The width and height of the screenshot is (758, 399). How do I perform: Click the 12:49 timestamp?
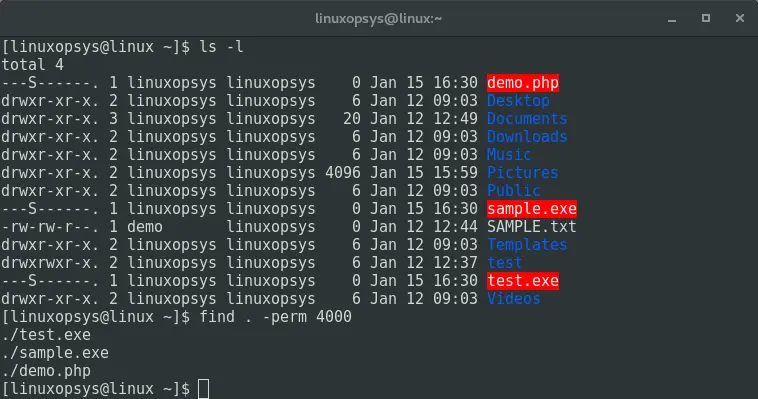(455, 118)
